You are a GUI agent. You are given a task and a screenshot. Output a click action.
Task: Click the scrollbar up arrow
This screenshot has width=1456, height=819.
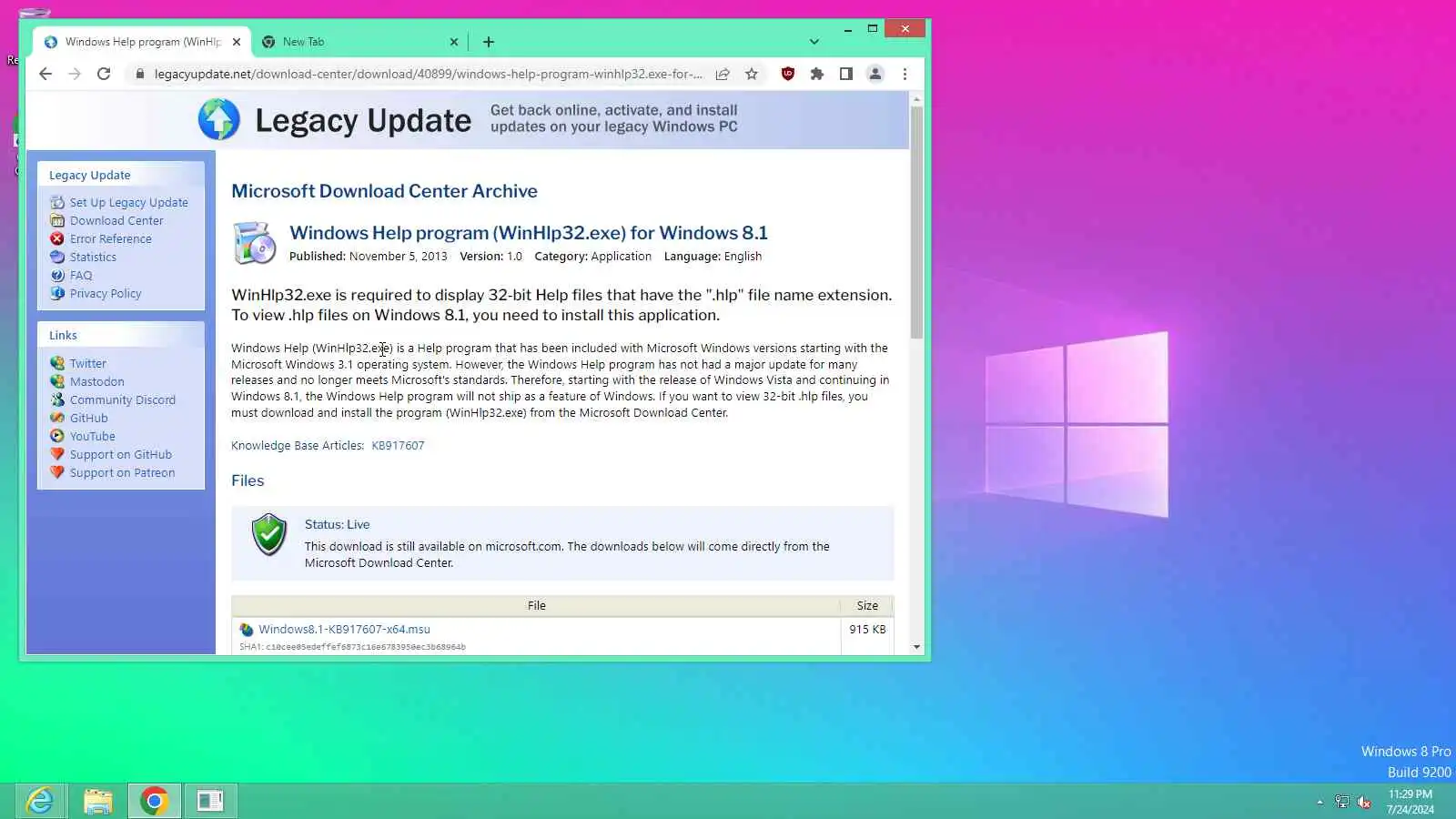pos(916,98)
